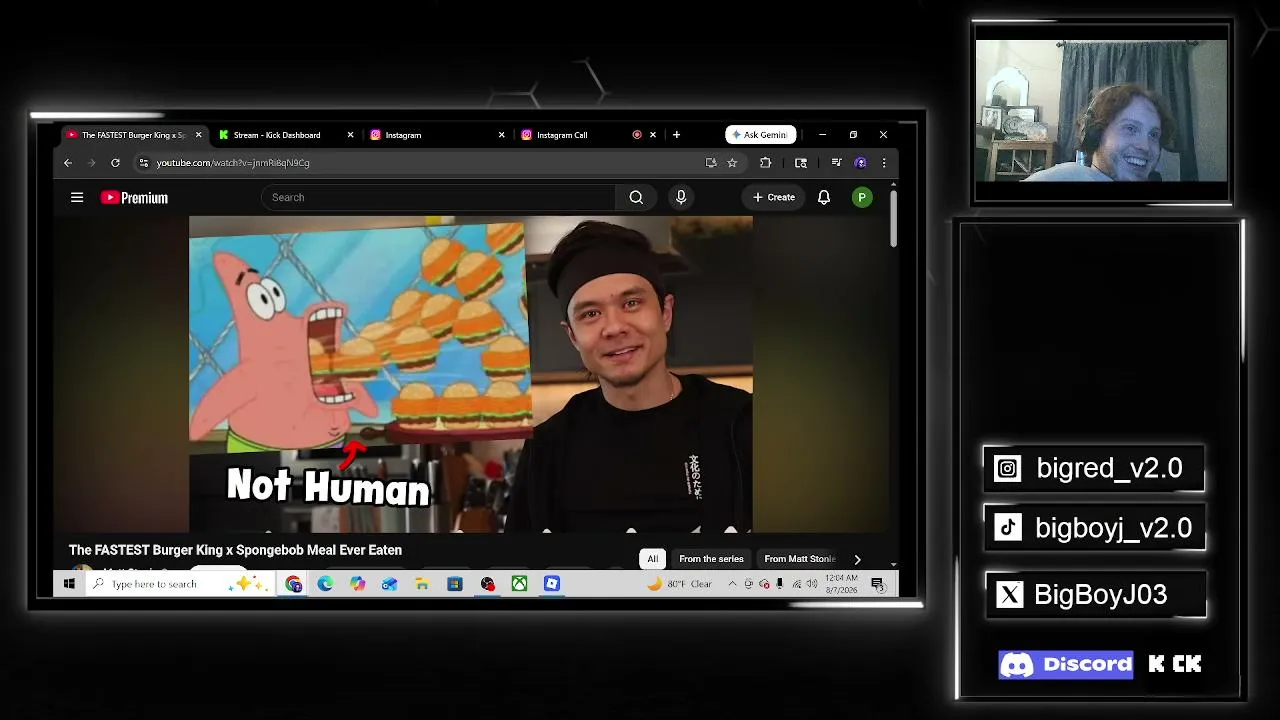Open the Xbox app in the taskbar

click(519, 584)
